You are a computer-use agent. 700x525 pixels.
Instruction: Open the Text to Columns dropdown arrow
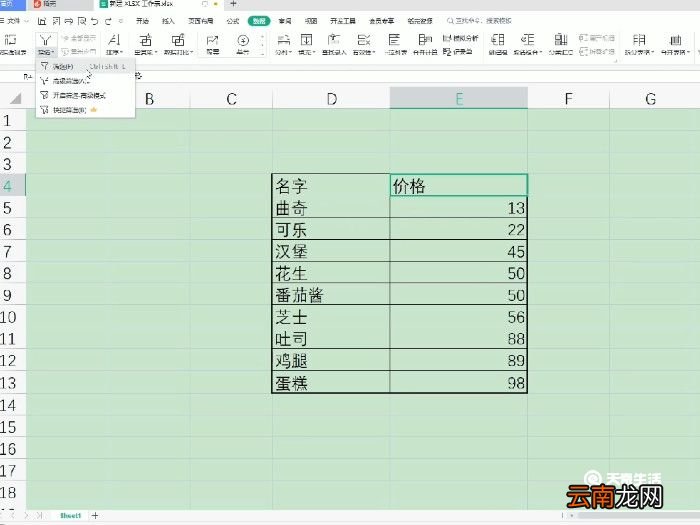(290, 53)
